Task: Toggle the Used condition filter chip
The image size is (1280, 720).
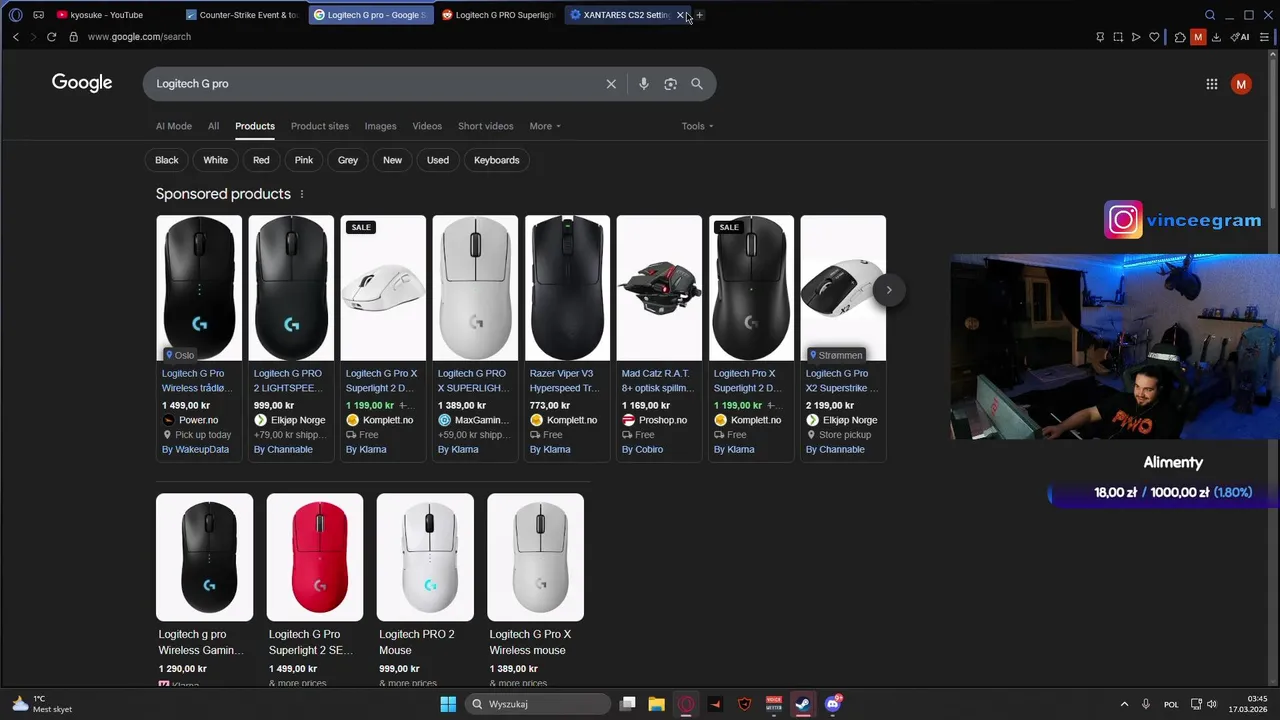Action: pyautogui.click(x=438, y=160)
